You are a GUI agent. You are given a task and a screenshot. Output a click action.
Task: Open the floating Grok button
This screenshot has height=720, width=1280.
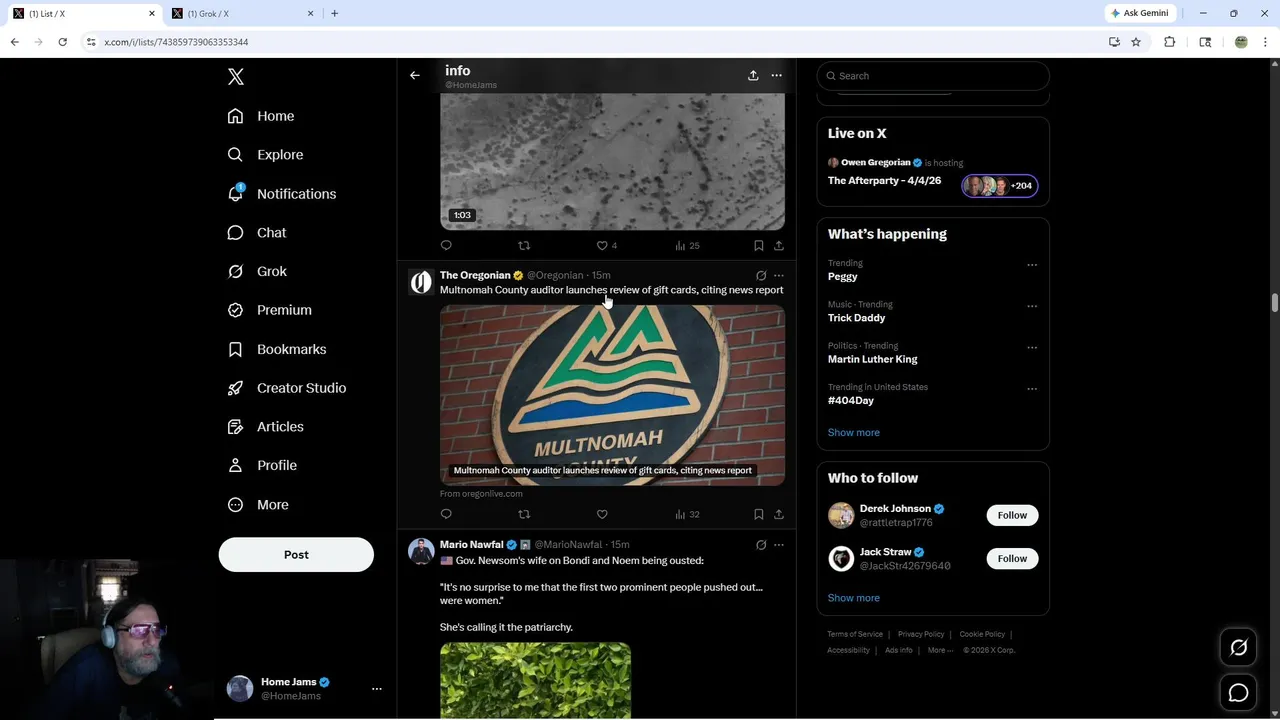1238,648
